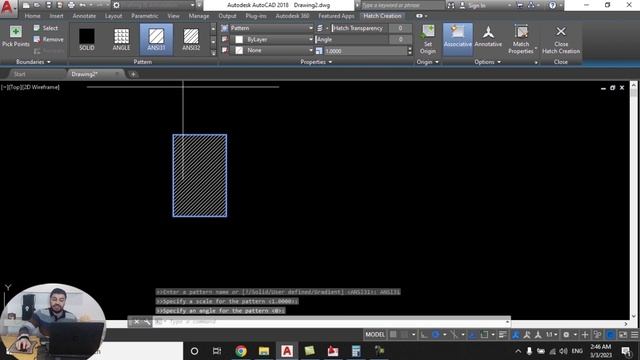Select the Hatch Creation ribbon tab

pyautogui.click(x=382, y=16)
